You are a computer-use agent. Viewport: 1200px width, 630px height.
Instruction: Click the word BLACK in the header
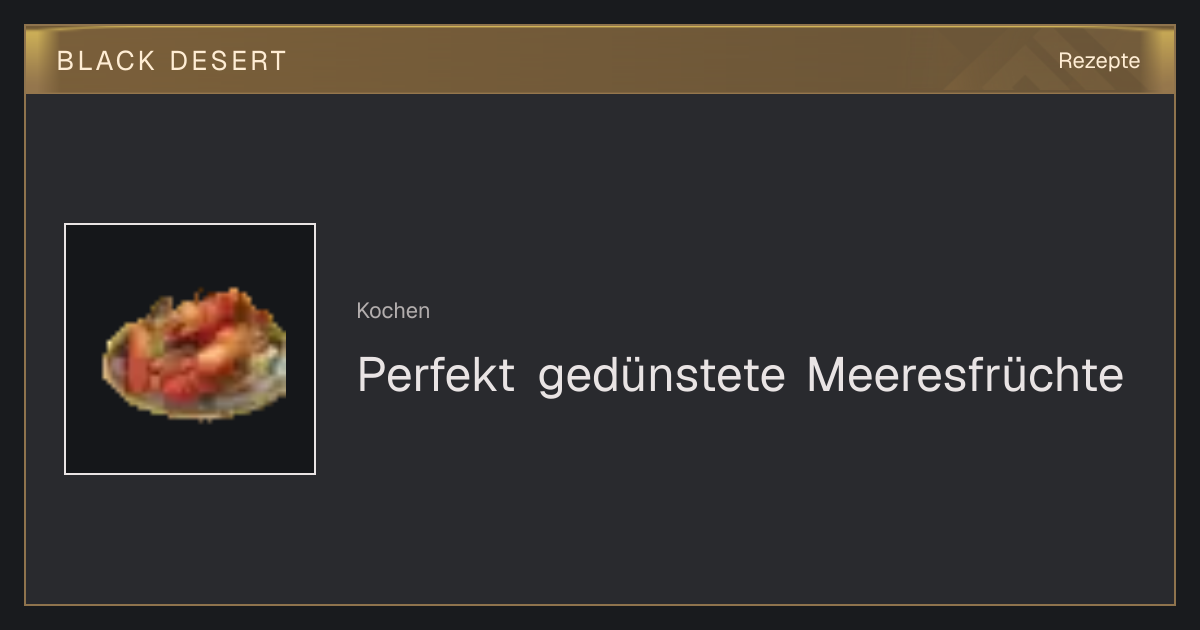pyautogui.click(x=107, y=61)
